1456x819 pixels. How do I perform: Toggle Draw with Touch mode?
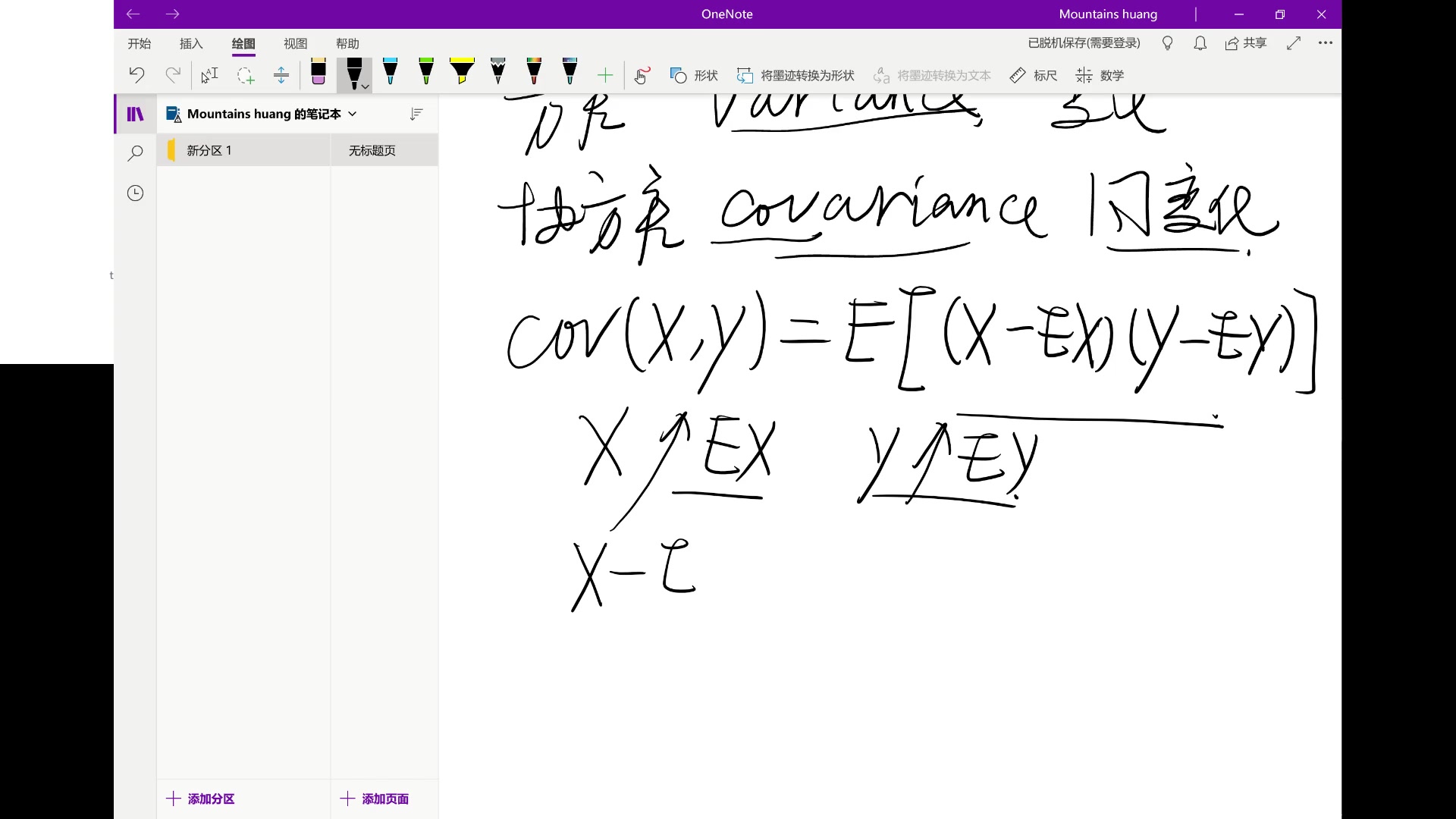click(642, 75)
